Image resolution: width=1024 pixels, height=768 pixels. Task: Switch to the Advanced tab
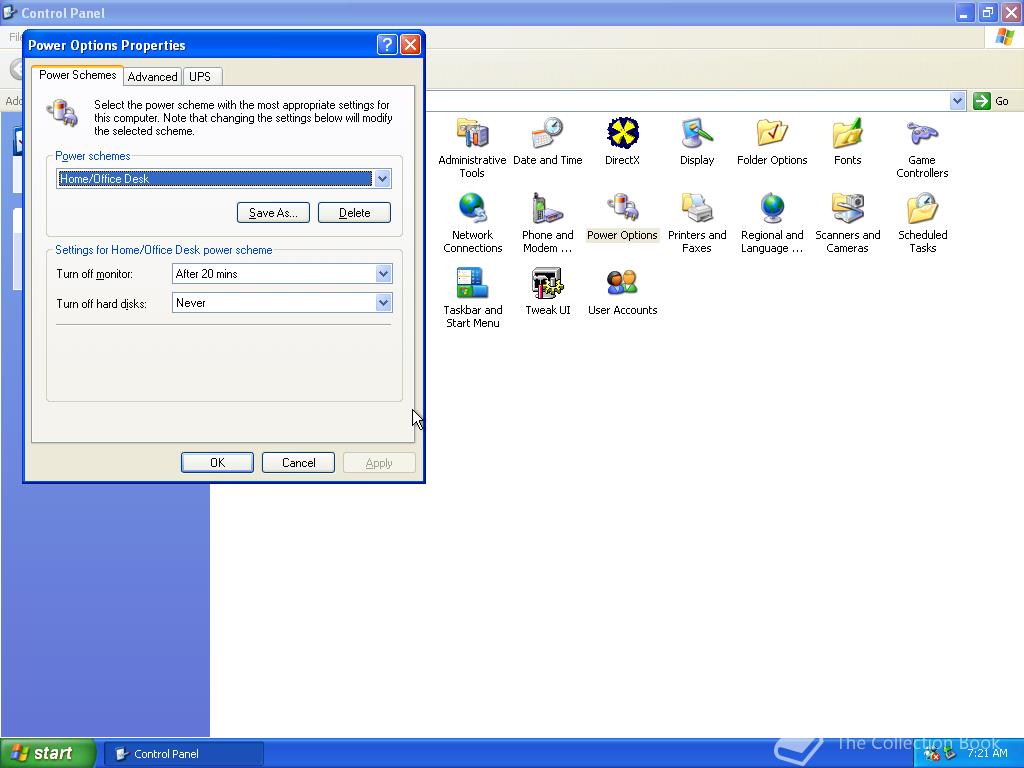click(152, 76)
